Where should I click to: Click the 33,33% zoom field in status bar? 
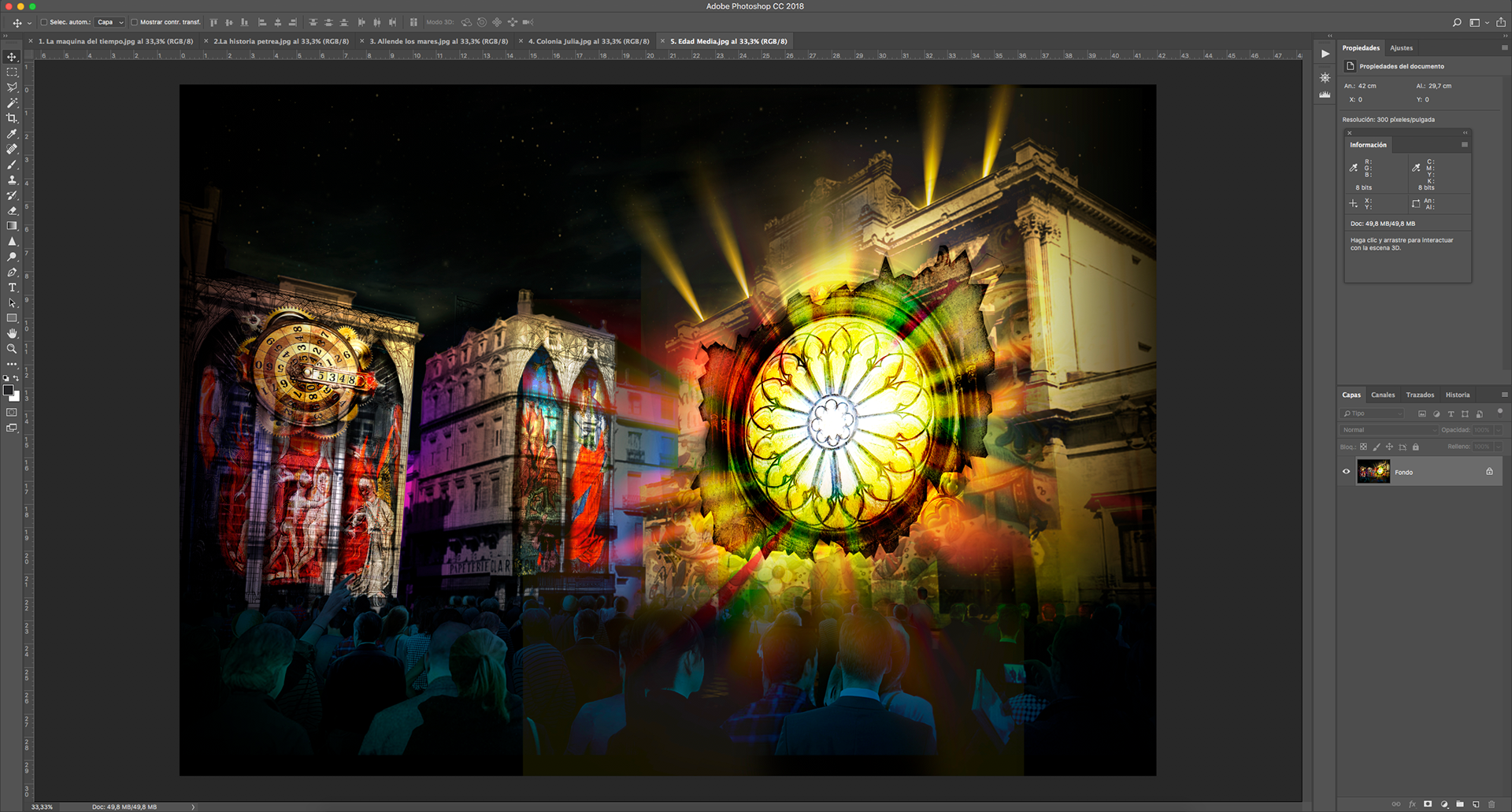(43, 806)
